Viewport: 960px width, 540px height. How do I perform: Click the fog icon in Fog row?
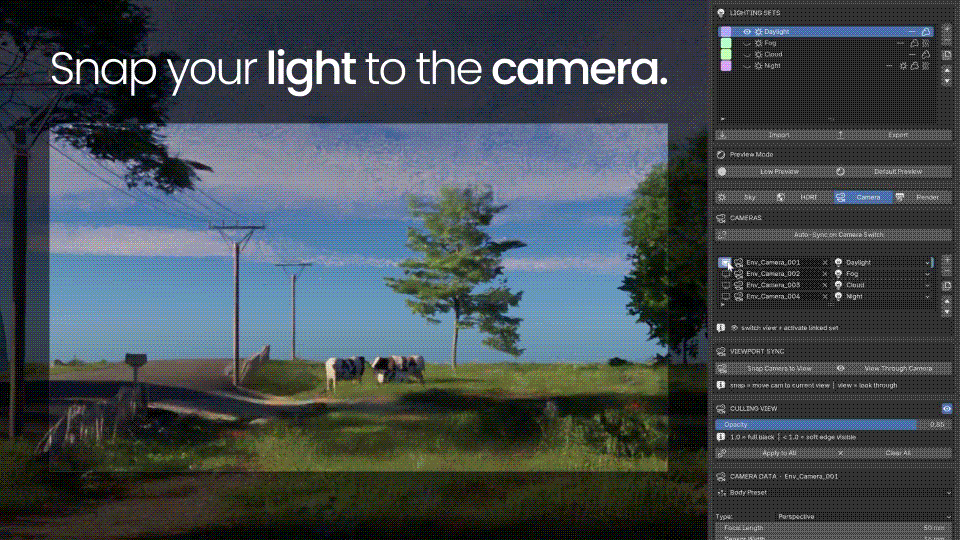pos(926,43)
